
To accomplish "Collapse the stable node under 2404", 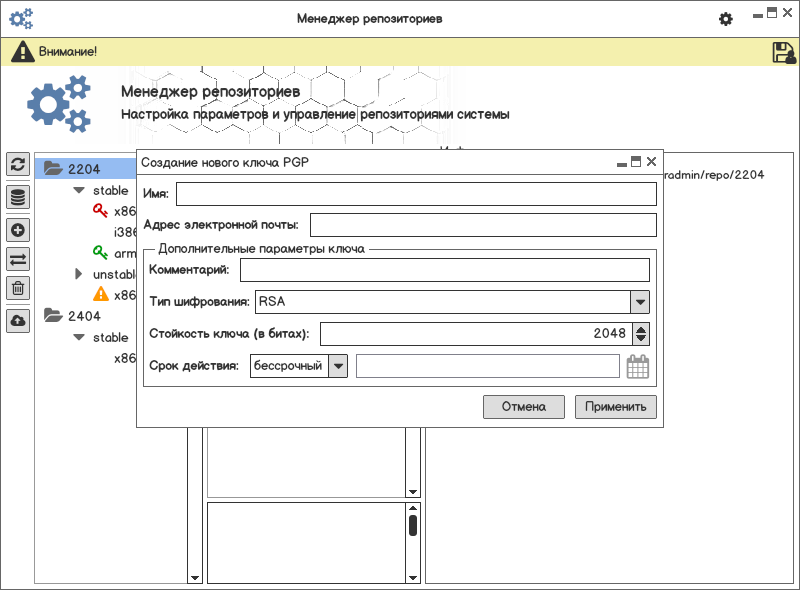I will pyautogui.click(x=79, y=337).
